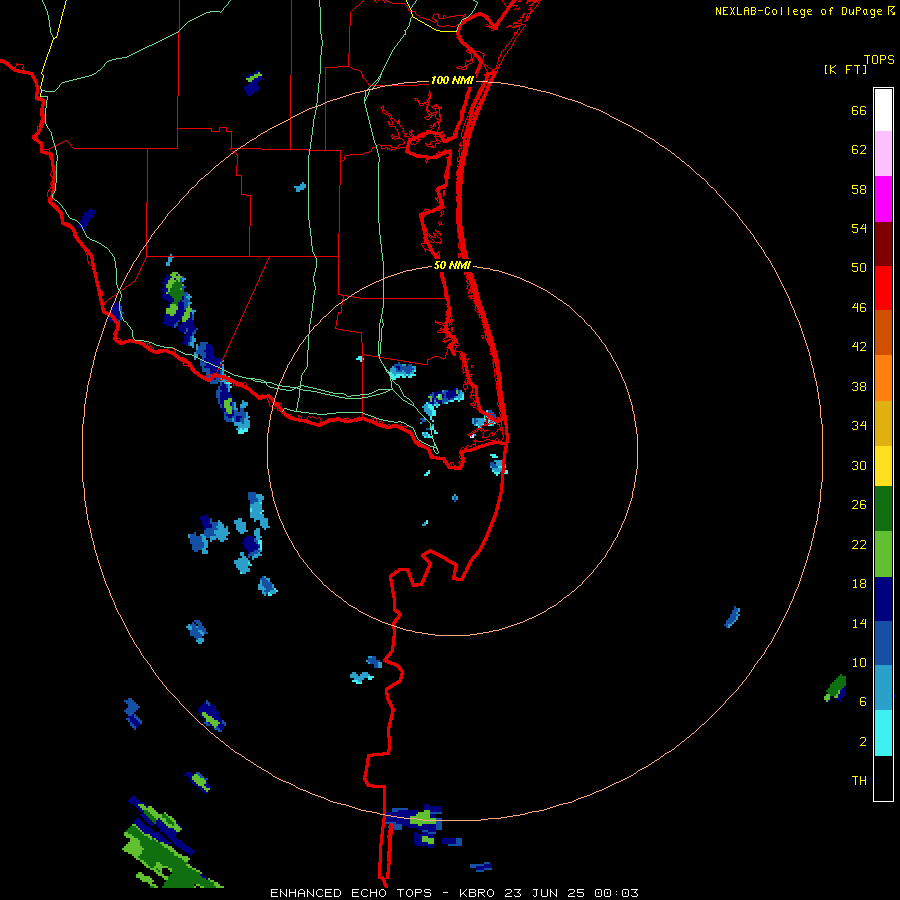Click the light pink legend swatch
The width and height of the screenshot is (900, 900).
[x=883, y=153]
